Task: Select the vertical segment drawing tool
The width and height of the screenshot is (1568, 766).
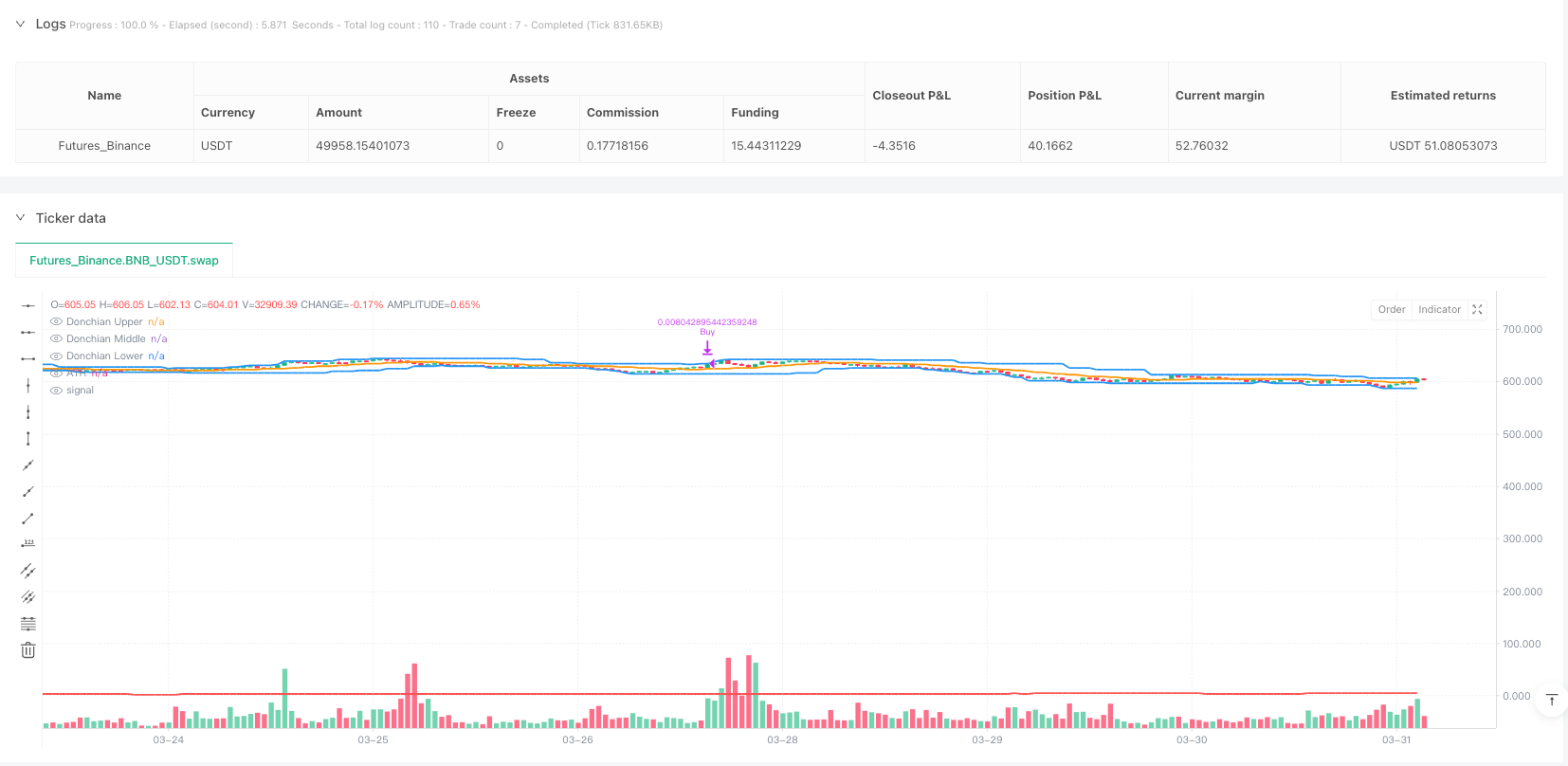Action: click(28, 438)
